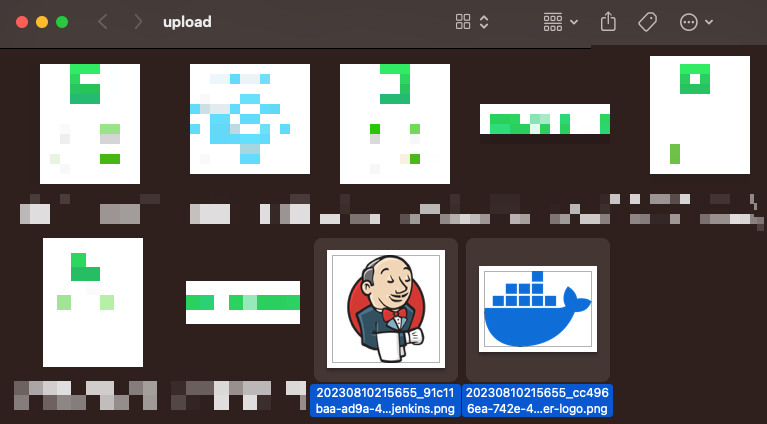Click the Share toolbar icon
This screenshot has height=424, width=767.
[608, 22]
